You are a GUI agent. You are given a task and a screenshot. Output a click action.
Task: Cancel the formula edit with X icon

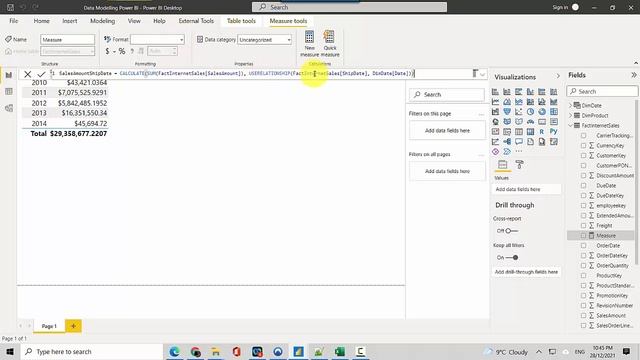coord(27,74)
